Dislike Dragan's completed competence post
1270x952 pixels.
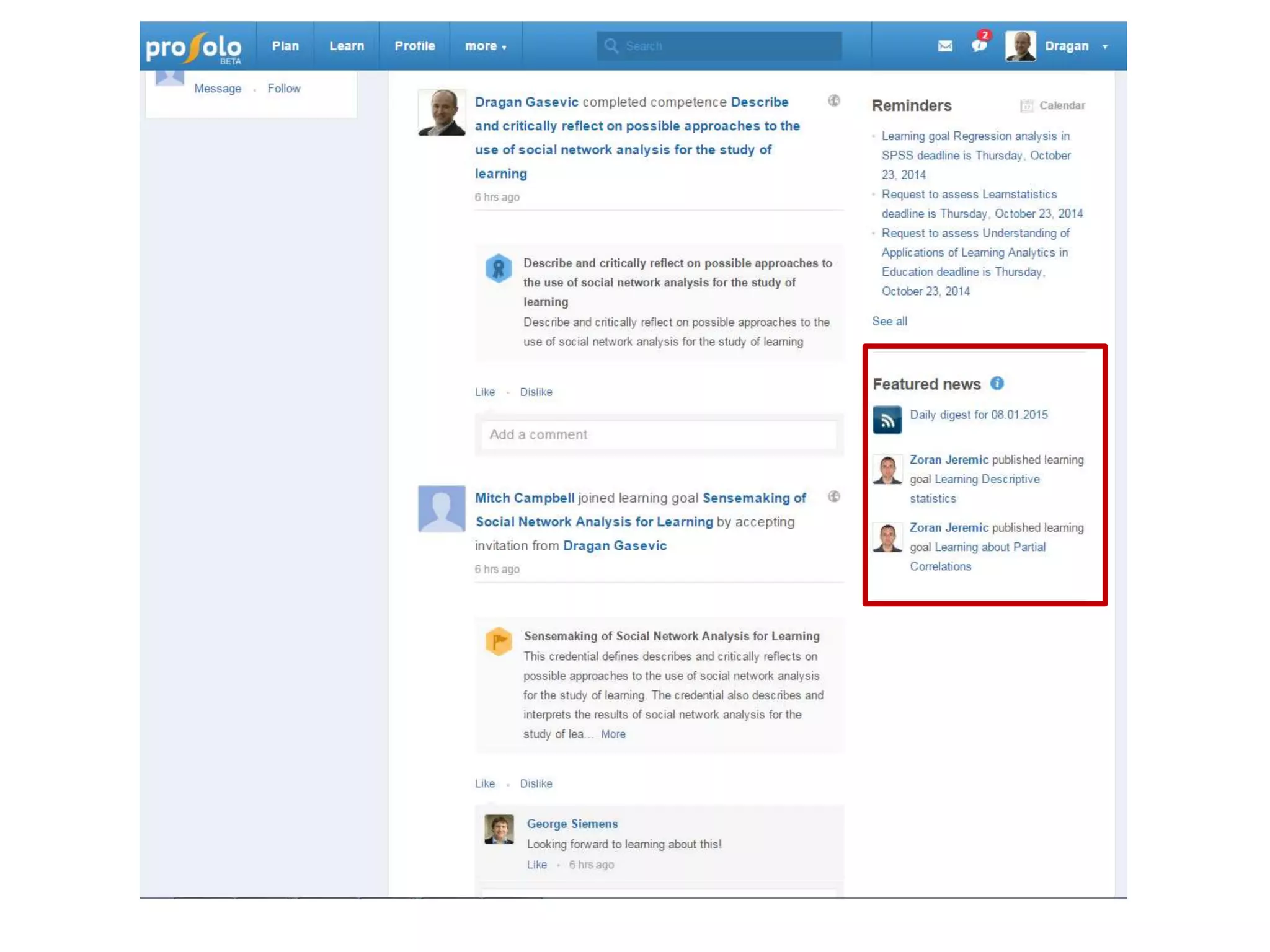click(x=535, y=392)
